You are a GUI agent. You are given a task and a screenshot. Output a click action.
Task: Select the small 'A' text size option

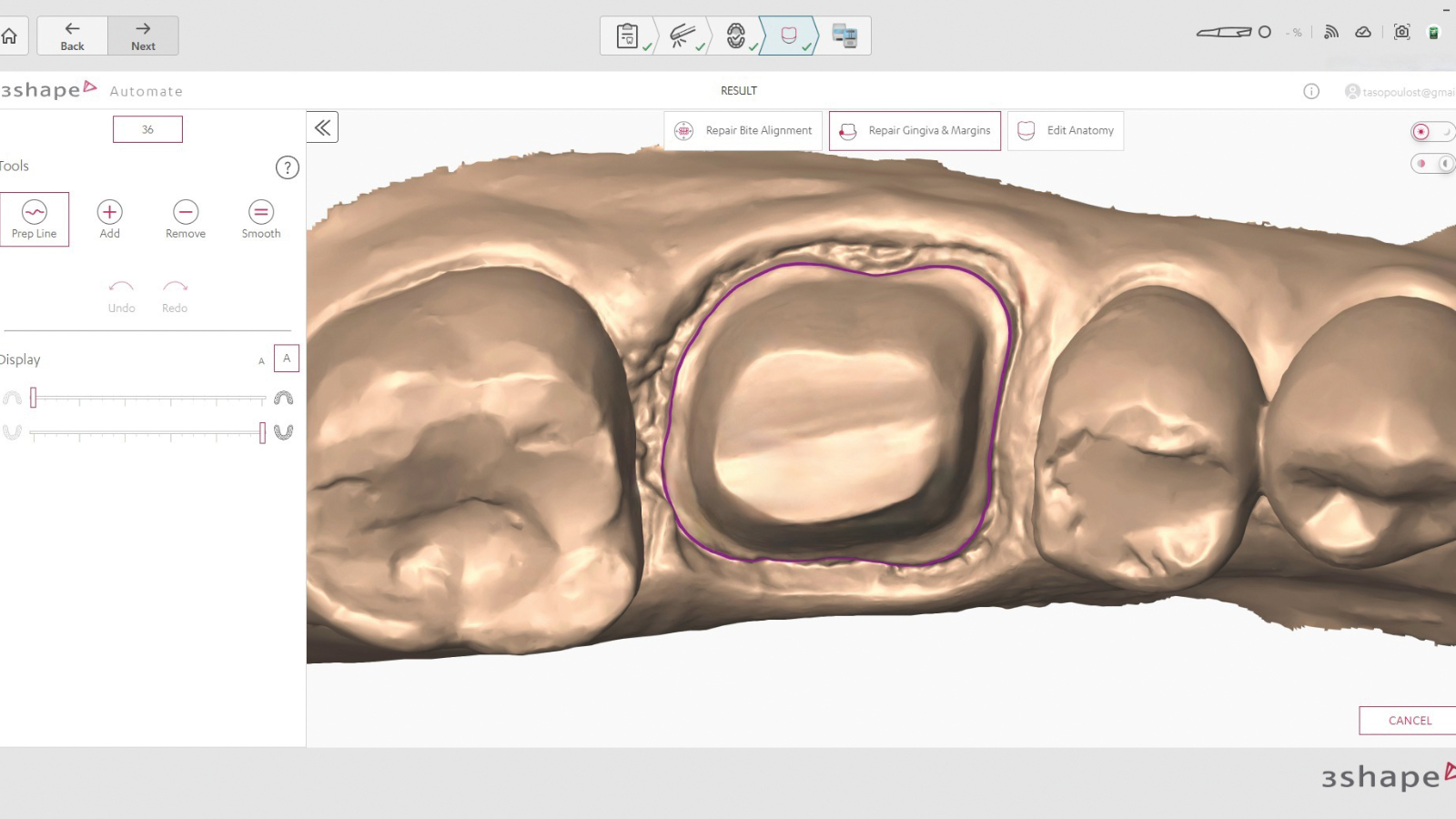pyautogui.click(x=261, y=361)
